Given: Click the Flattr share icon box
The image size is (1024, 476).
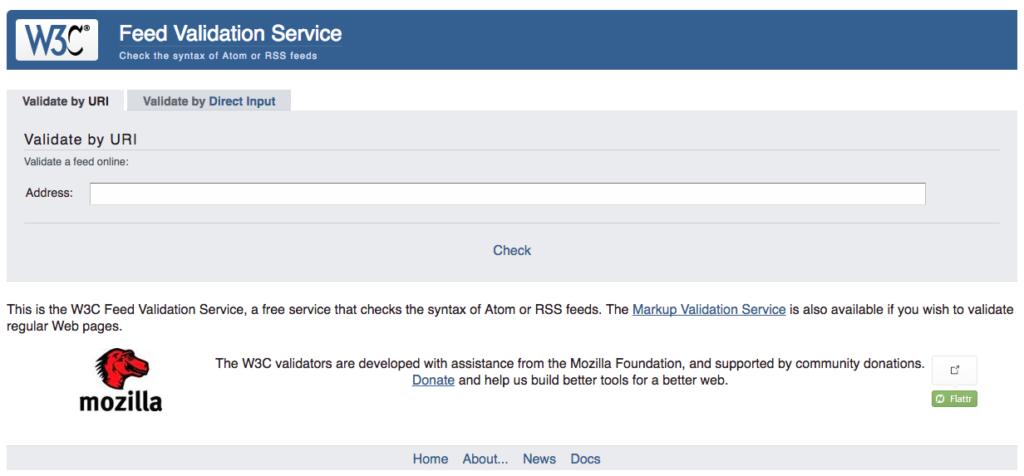Looking at the screenshot, I should (x=954, y=370).
